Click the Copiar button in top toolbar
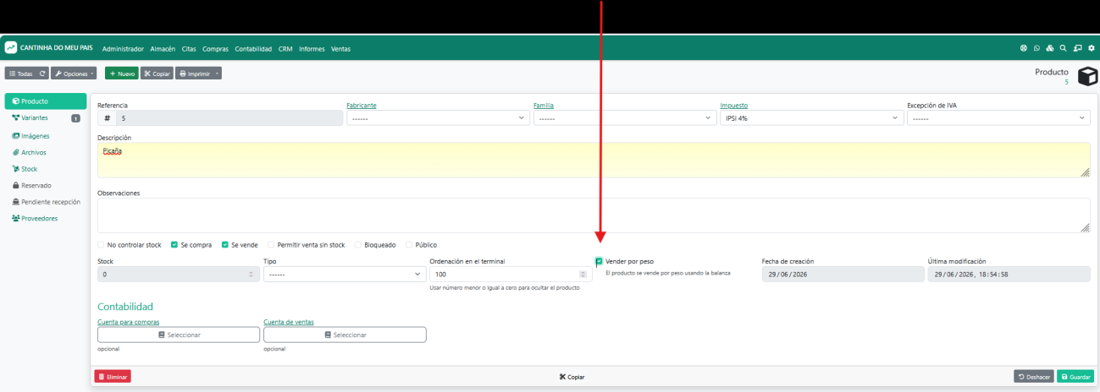Image resolution: width=1100 pixels, height=392 pixels. (156, 73)
